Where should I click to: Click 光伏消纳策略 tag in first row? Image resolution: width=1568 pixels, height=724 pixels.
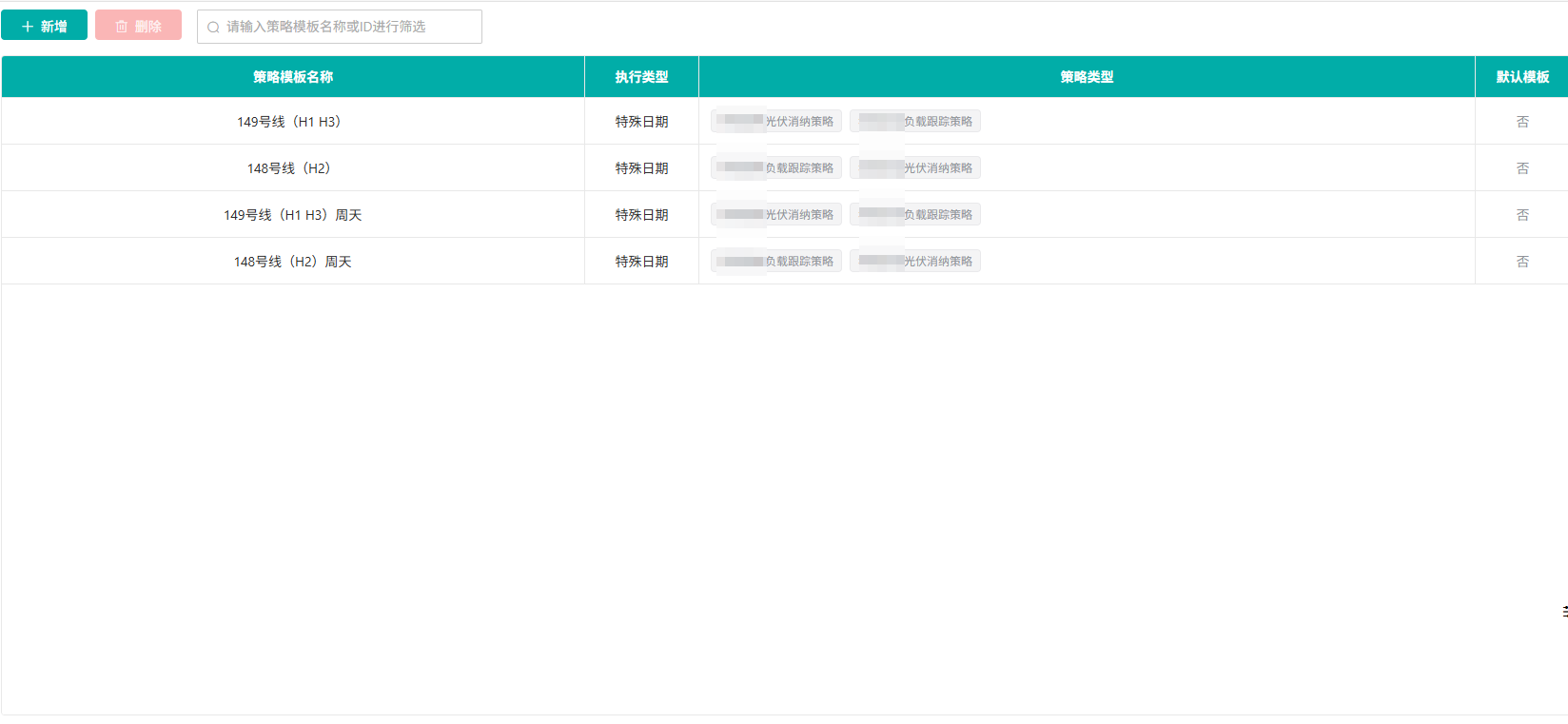click(776, 122)
